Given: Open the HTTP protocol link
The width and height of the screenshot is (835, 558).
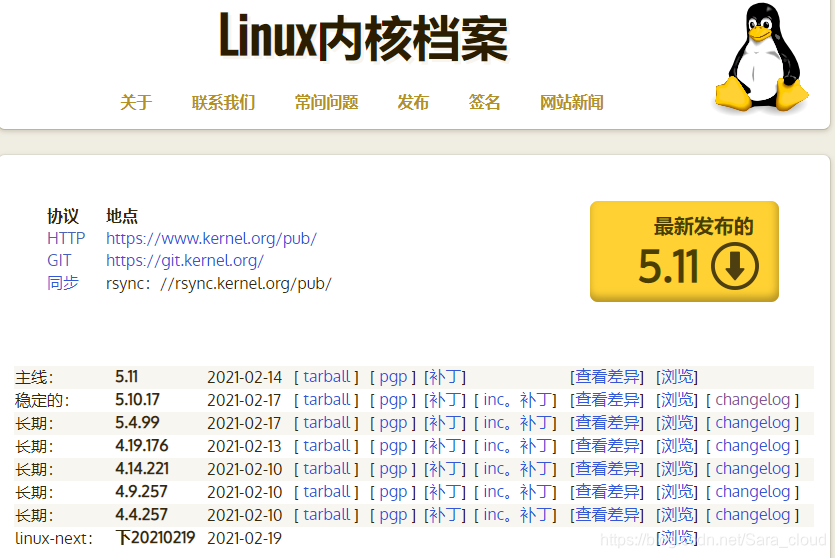Looking at the screenshot, I should point(66,238).
